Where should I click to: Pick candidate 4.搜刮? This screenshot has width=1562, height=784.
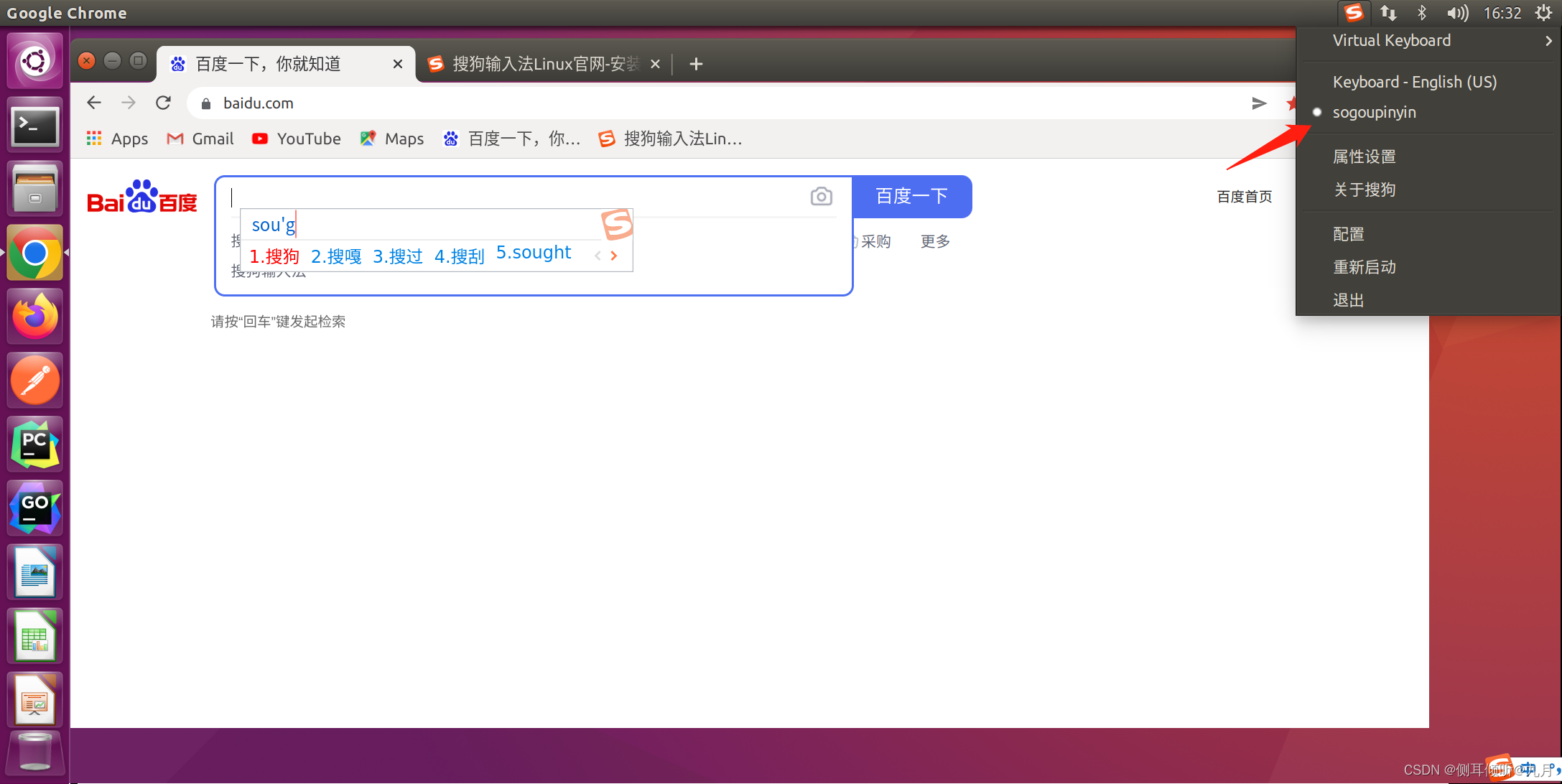pyautogui.click(x=460, y=256)
